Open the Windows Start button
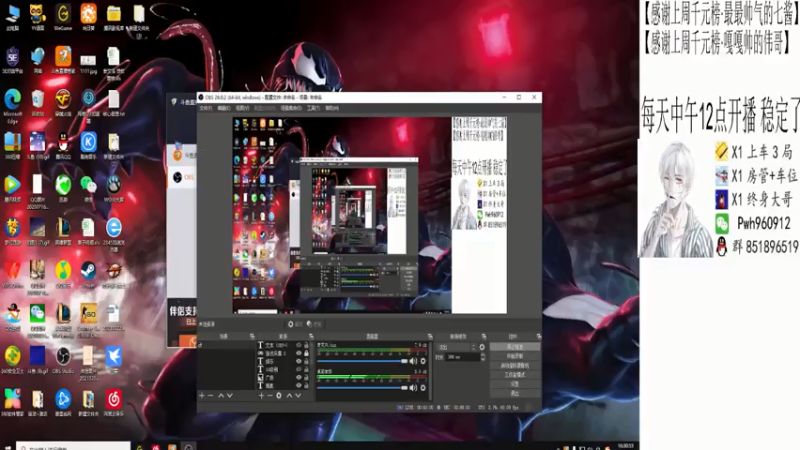The height and width of the screenshot is (450, 800). click(7, 446)
